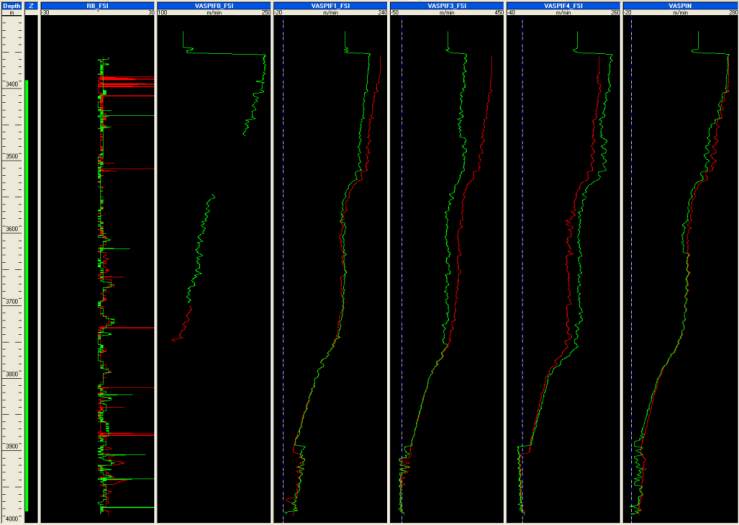The height and width of the screenshot is (525, 739).
Task: Click the 3600 depth label
Action: (x=12, y=230)
